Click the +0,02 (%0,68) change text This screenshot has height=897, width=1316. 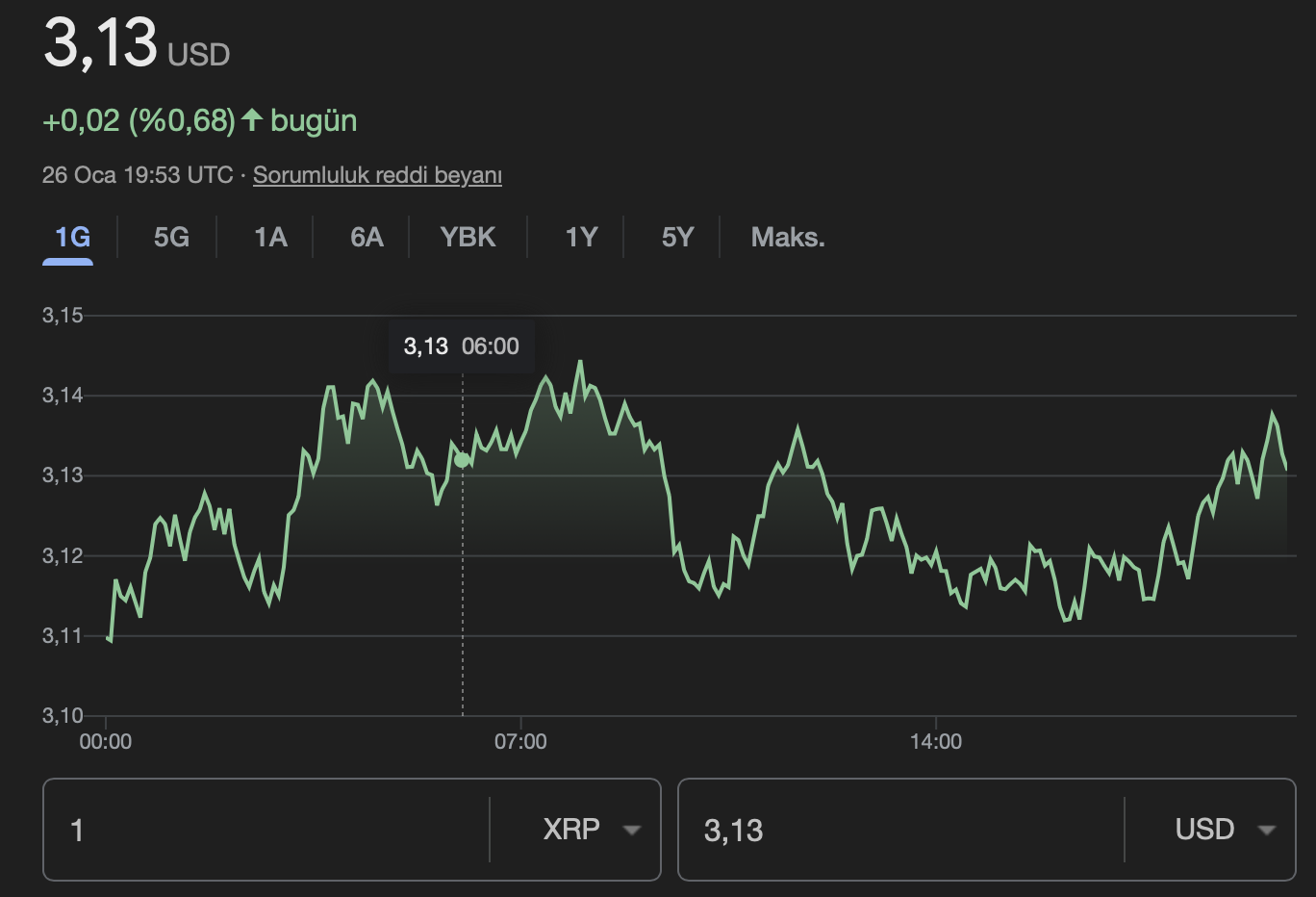tap(139, 120)
